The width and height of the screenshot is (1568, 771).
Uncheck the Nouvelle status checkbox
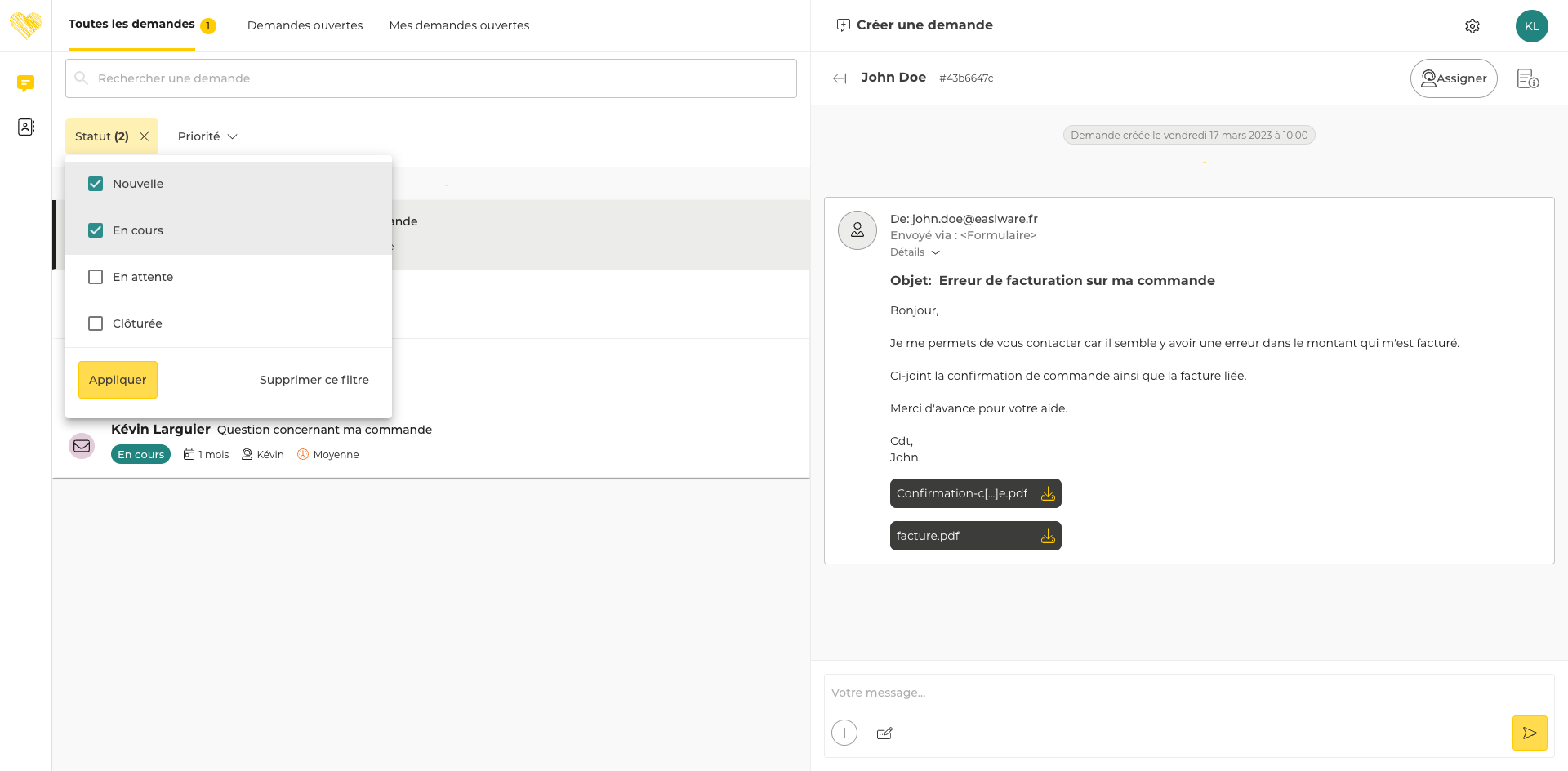96,184
